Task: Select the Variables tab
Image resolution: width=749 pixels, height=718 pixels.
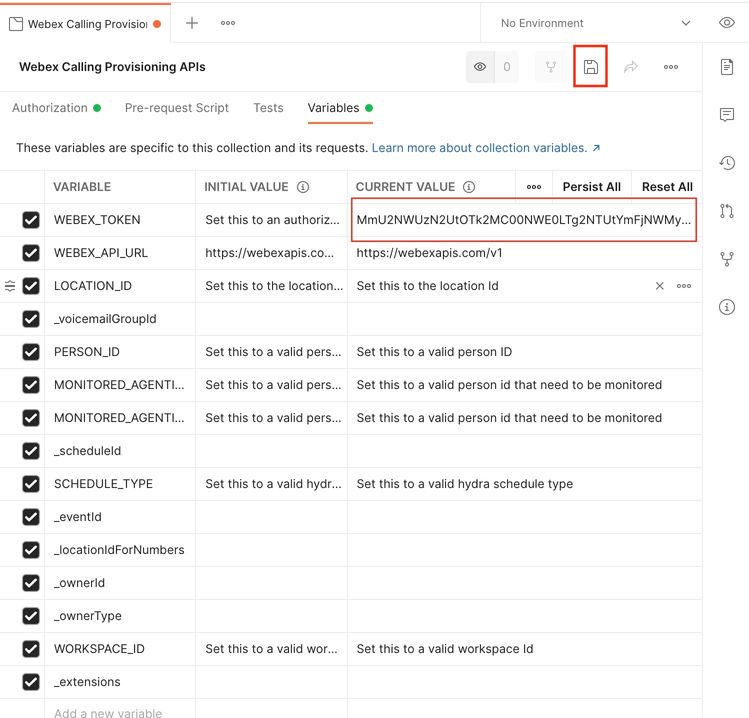Action: coord(340,108)
